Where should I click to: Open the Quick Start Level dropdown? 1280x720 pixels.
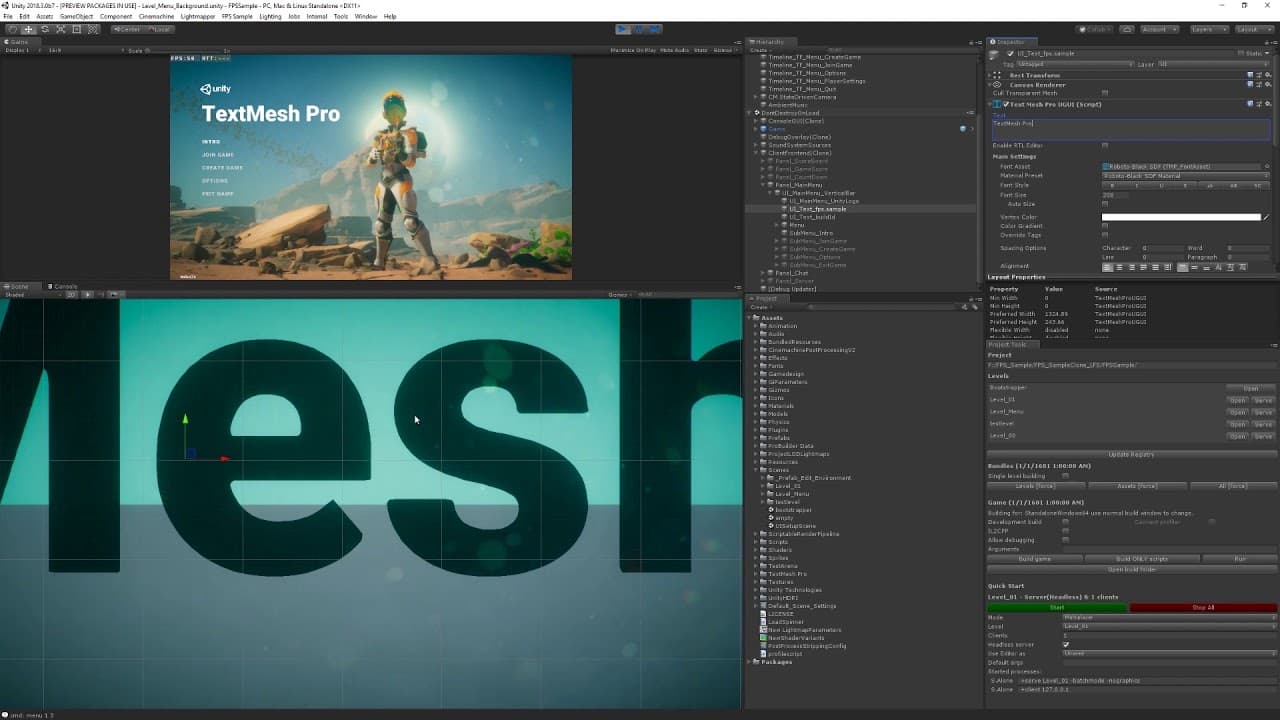point(1170,627)
